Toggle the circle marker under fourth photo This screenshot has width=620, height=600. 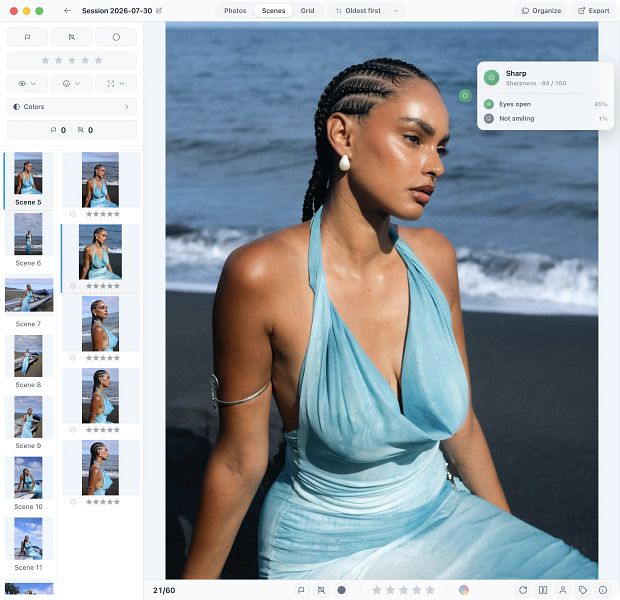click(72, 430)
